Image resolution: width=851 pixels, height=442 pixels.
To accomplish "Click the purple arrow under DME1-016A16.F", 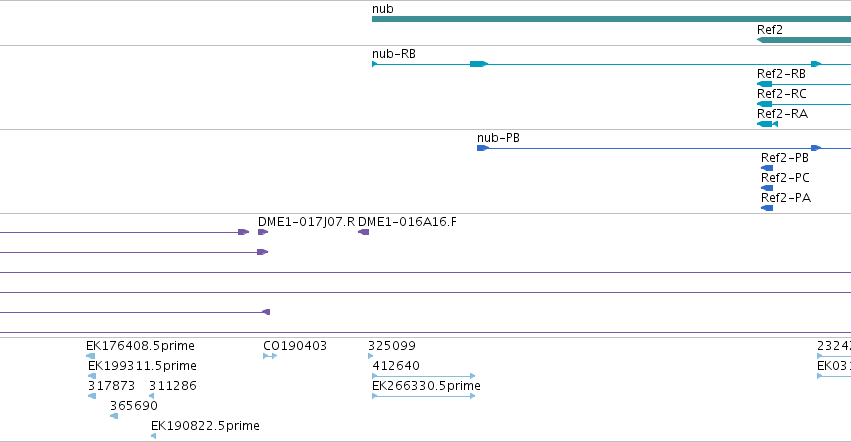I will [363, 232].
